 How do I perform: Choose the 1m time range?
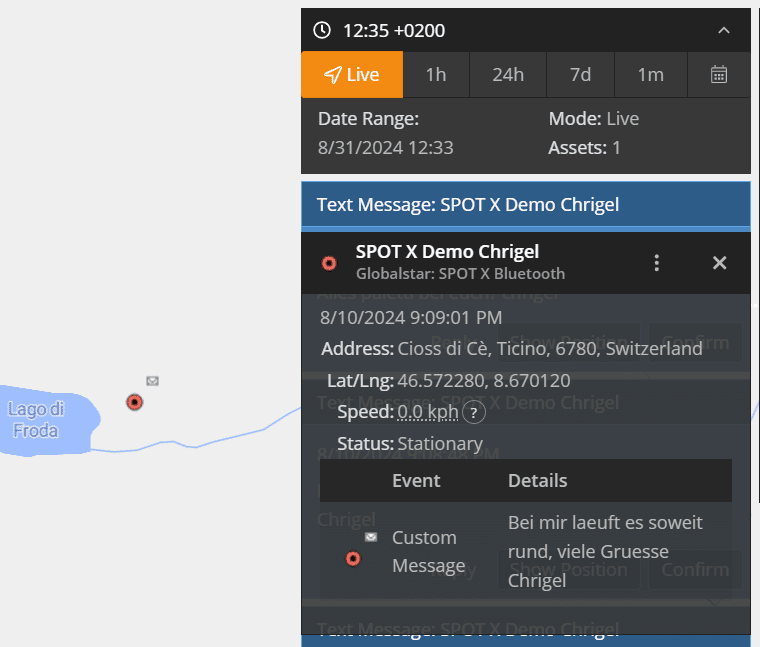pos(651,75)
